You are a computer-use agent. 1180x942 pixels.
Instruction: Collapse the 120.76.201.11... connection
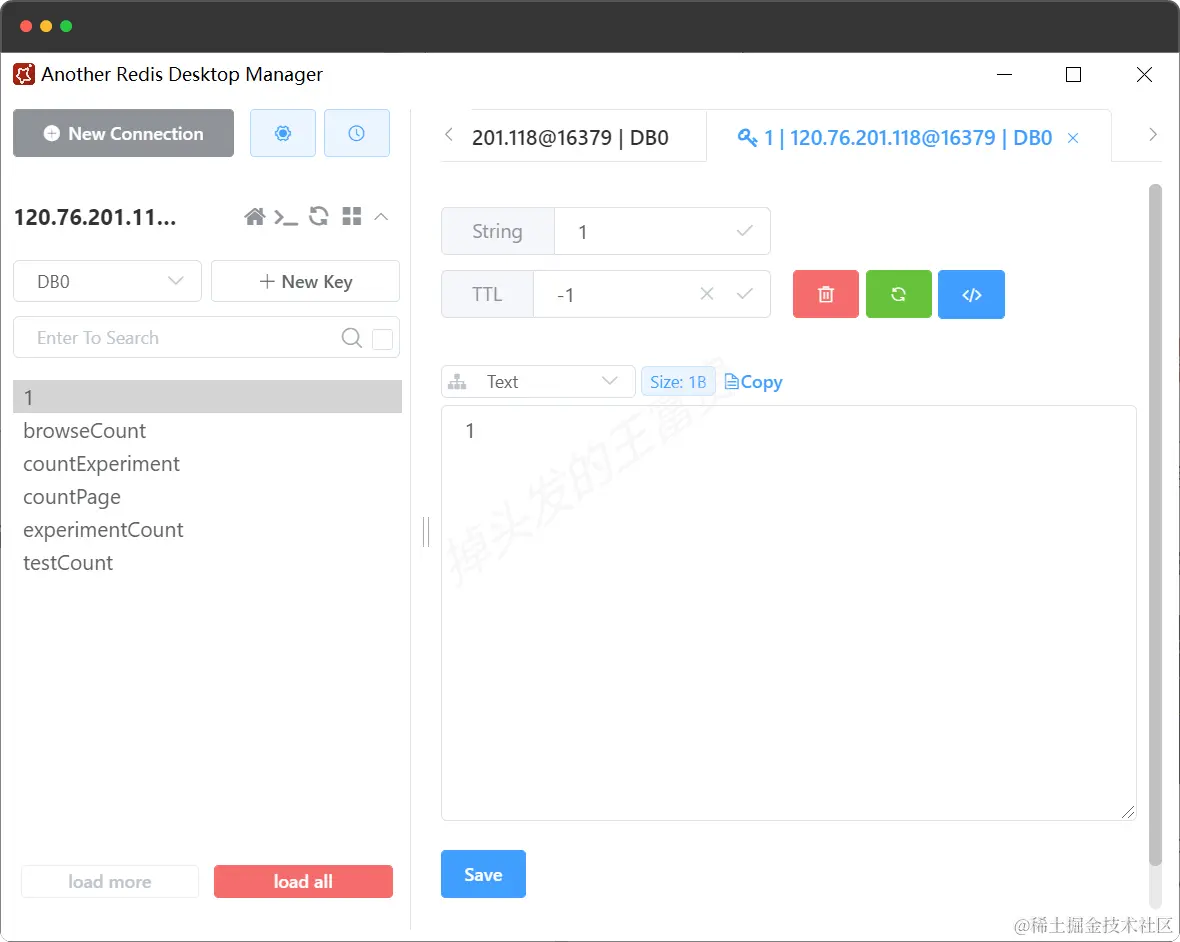[x=382, y=217]
